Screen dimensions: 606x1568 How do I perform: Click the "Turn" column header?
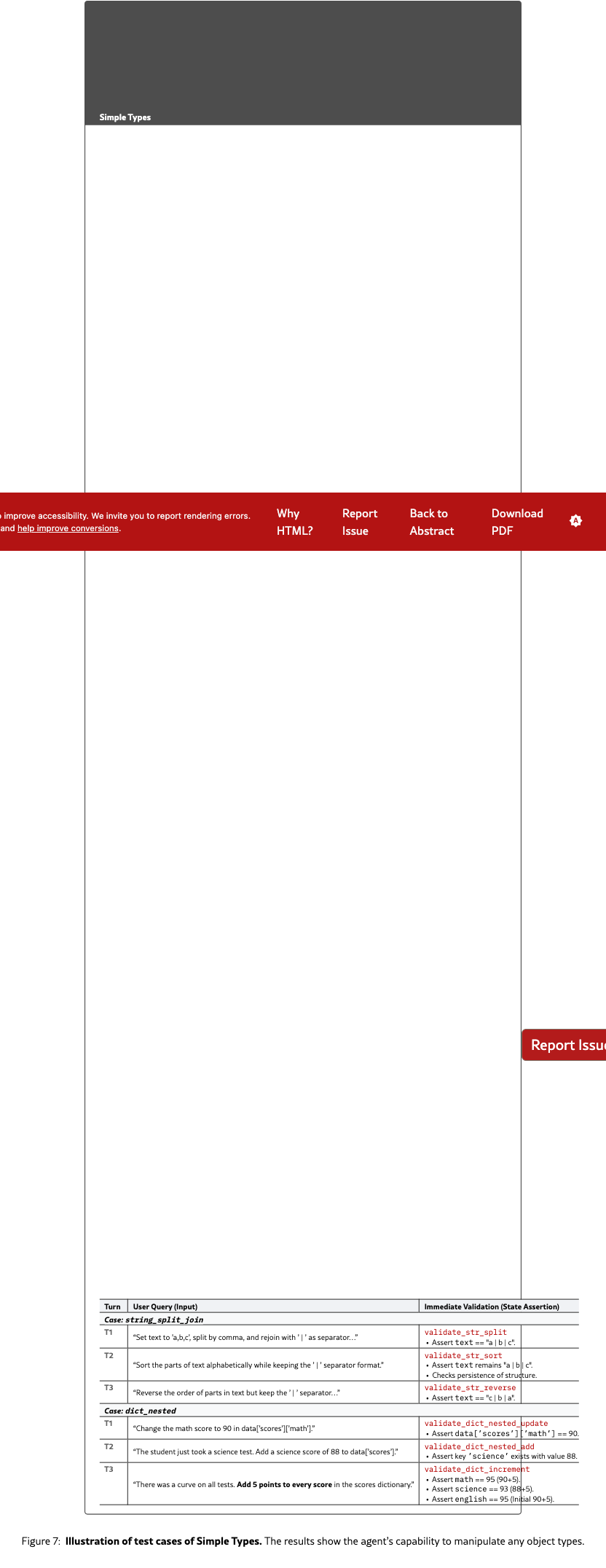click(x=112, y=1306)
